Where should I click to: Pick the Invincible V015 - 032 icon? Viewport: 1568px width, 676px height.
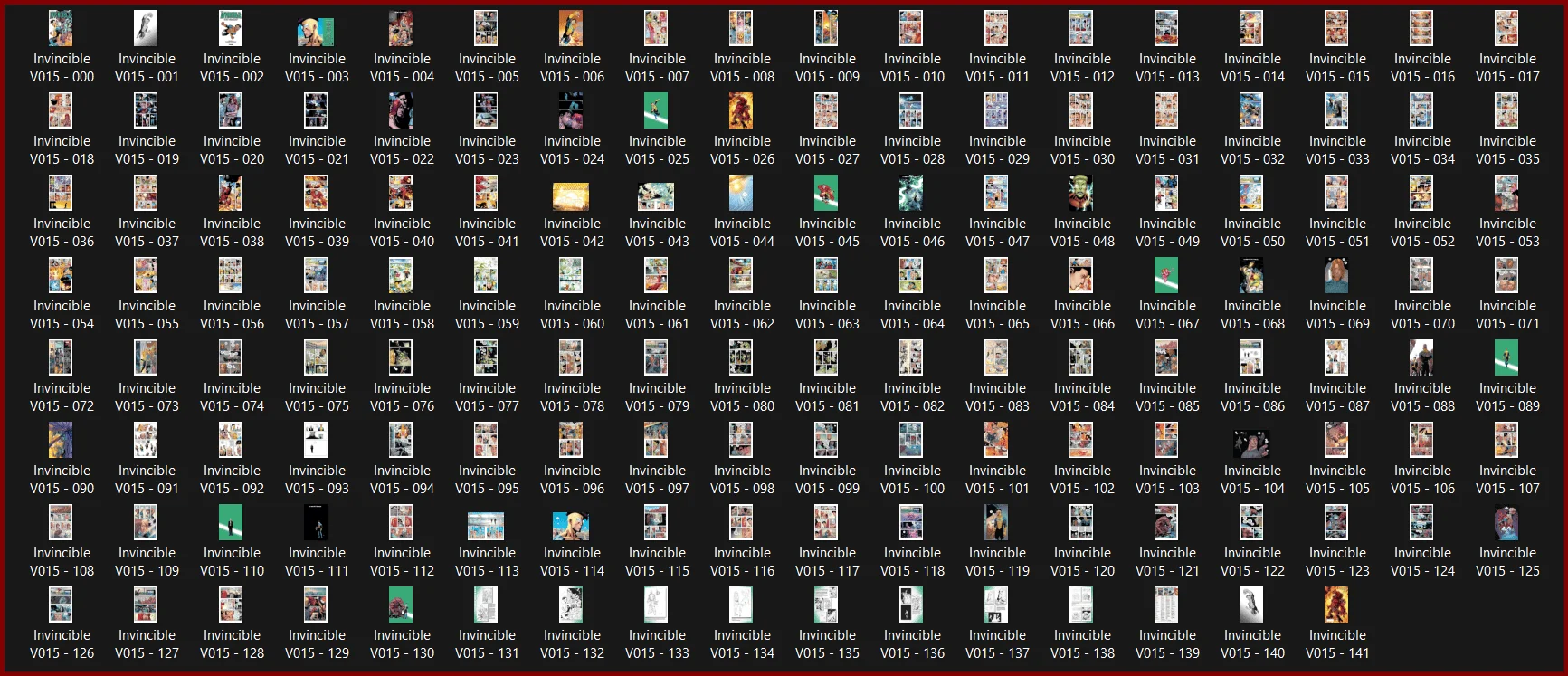tap(1251, 111)
